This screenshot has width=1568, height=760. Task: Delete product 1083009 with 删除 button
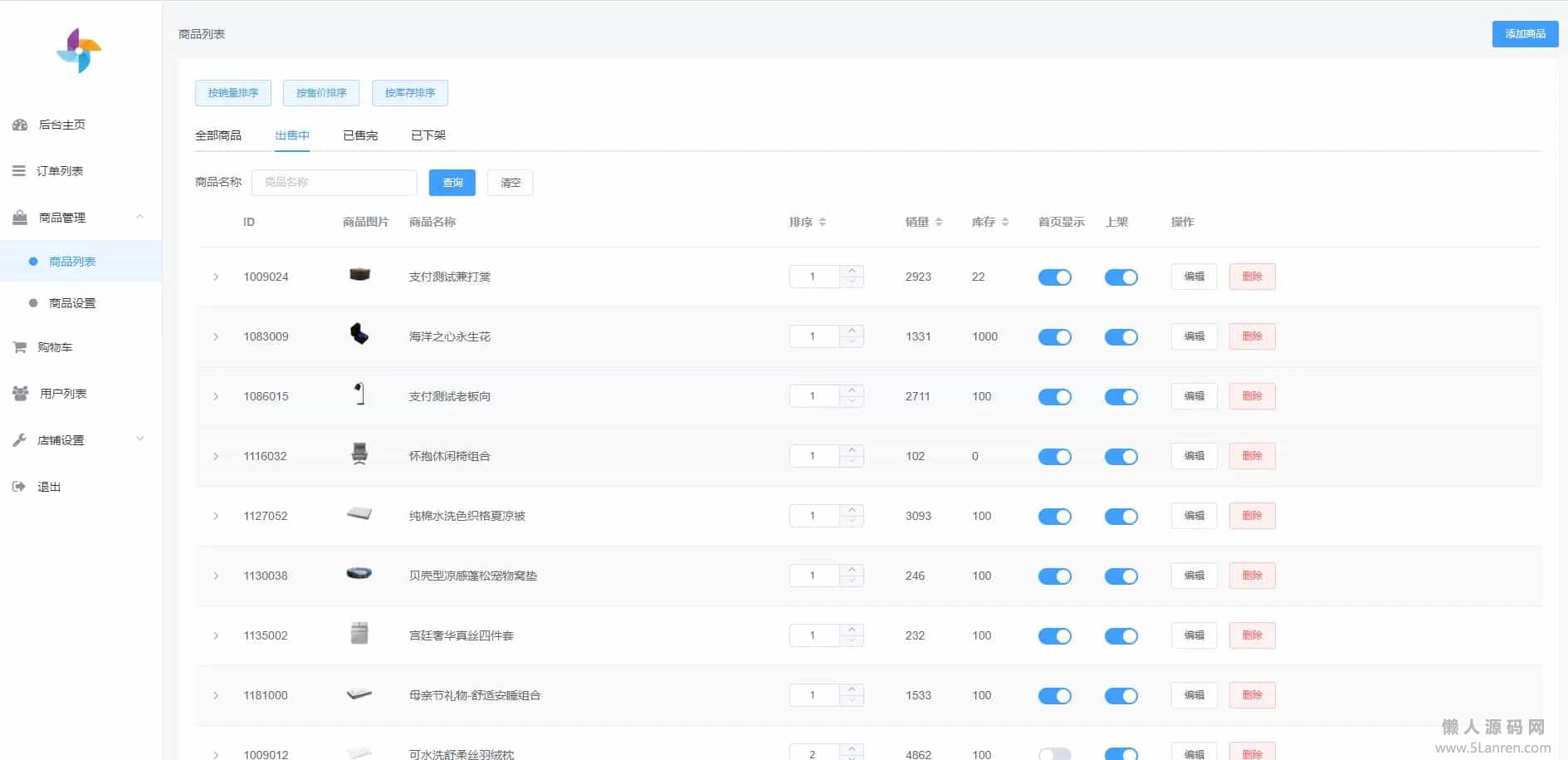(1252, 336)
